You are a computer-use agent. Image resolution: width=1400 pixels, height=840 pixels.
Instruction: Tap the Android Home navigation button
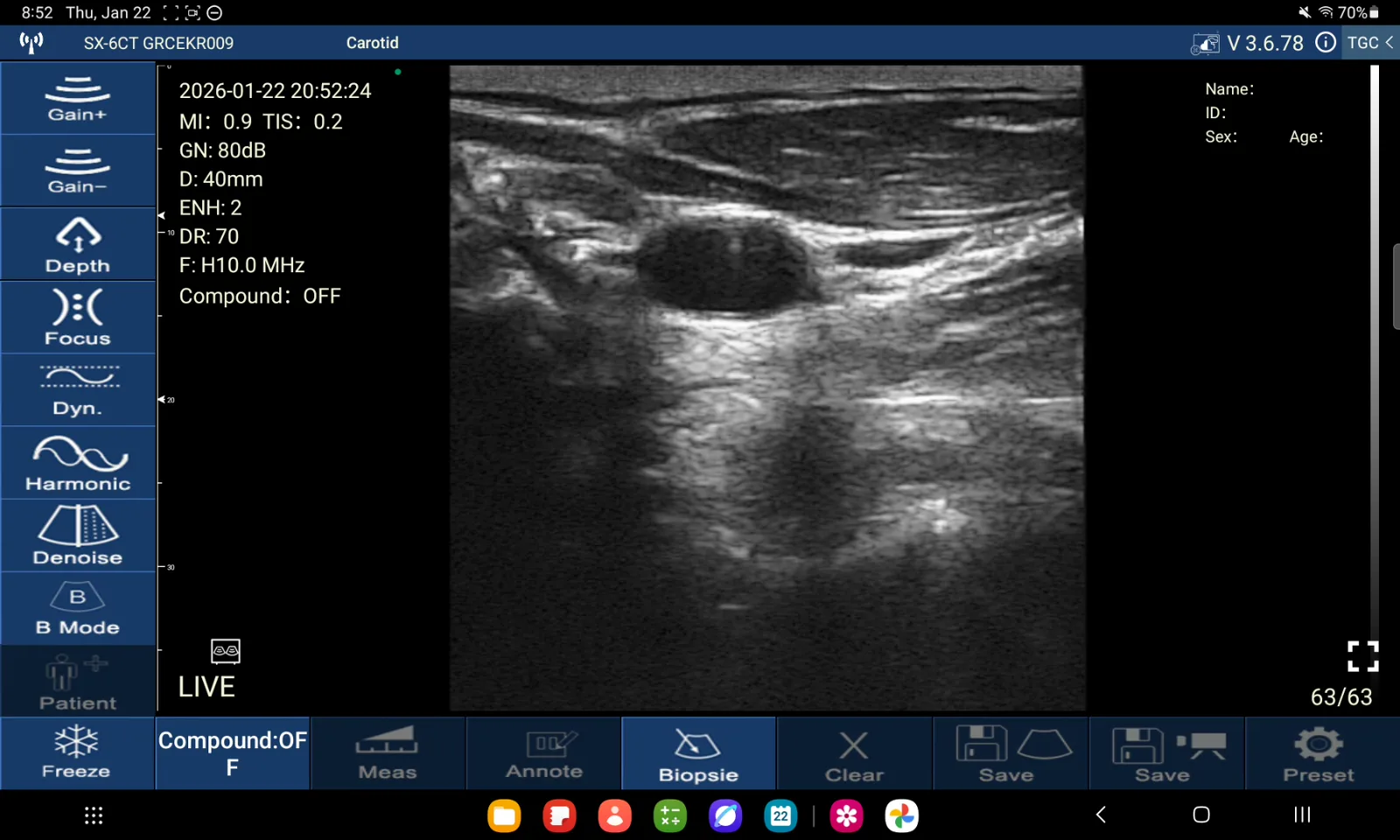click(1201, 815)
